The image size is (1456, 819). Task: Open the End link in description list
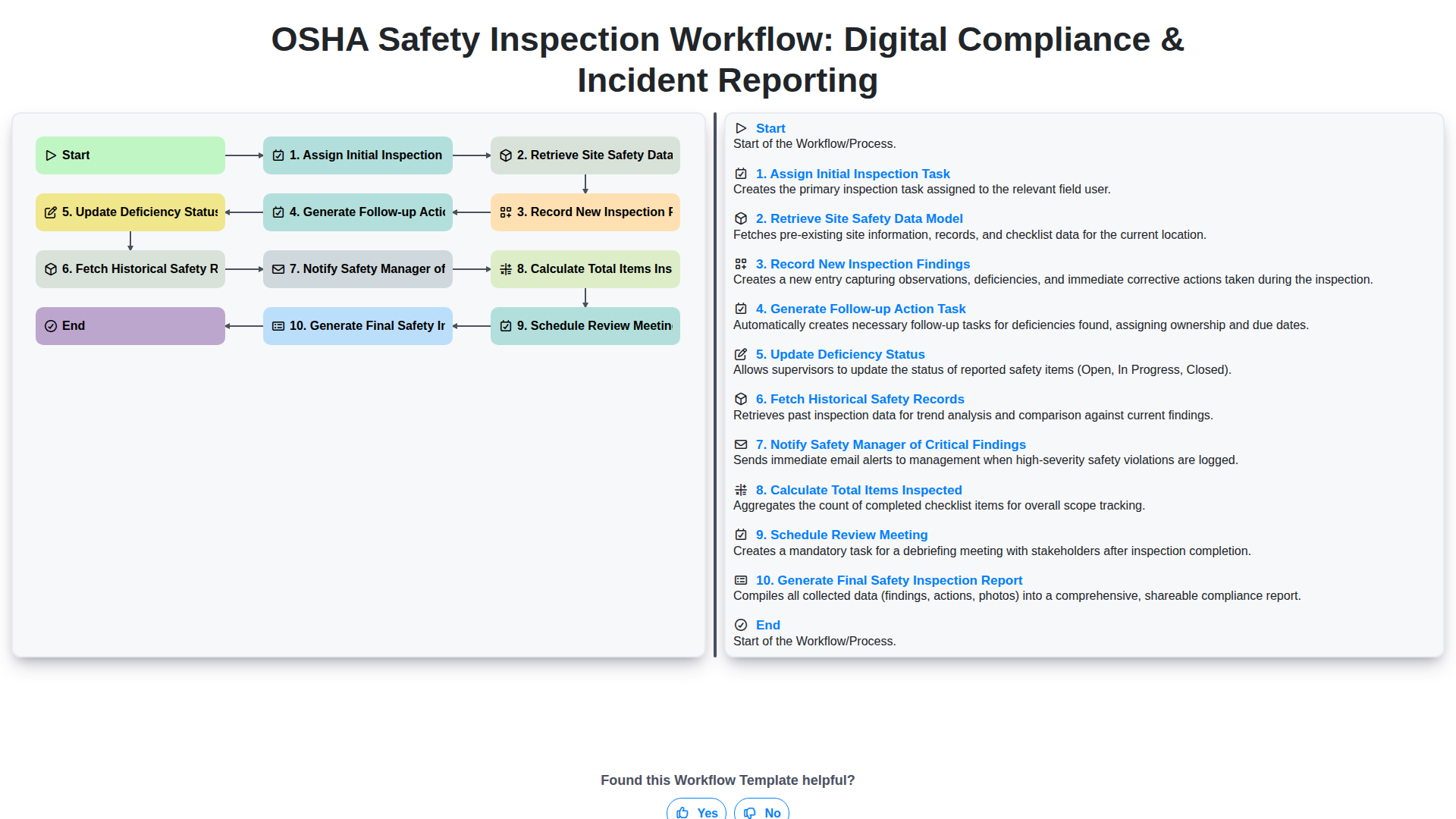(x=768, y=625)
